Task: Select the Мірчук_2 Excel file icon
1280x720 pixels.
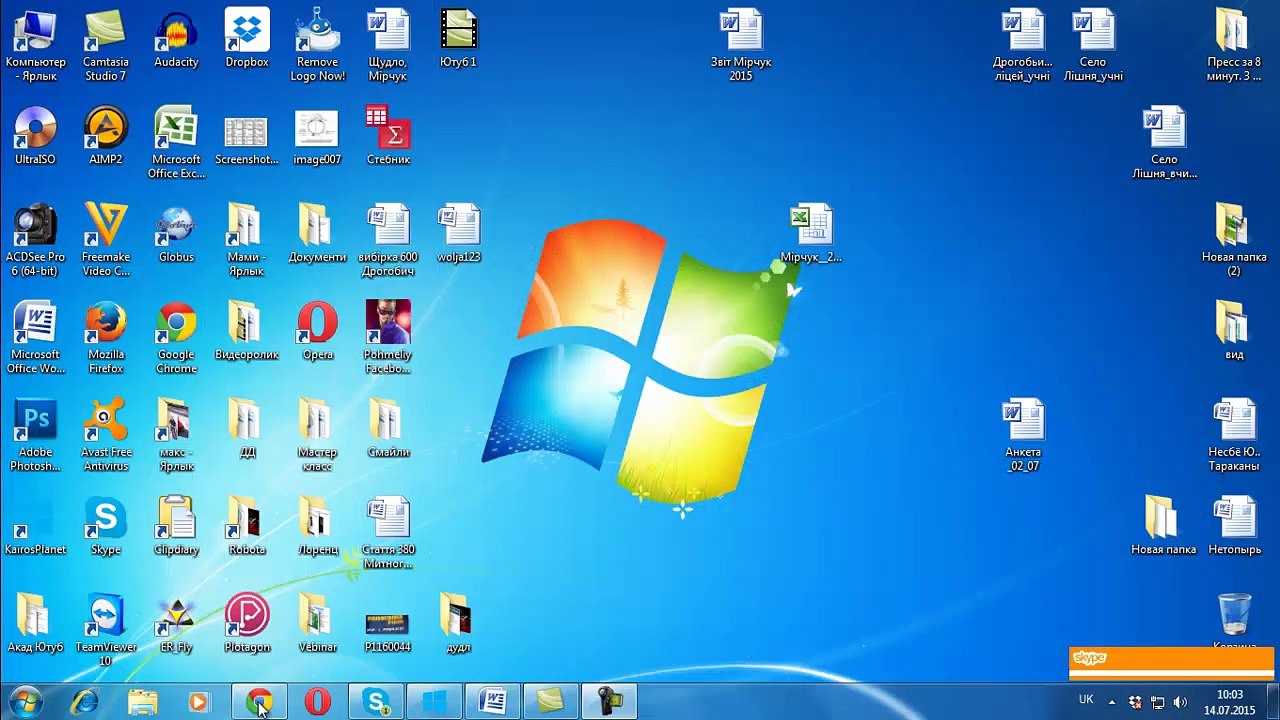Action: [811, 235]
